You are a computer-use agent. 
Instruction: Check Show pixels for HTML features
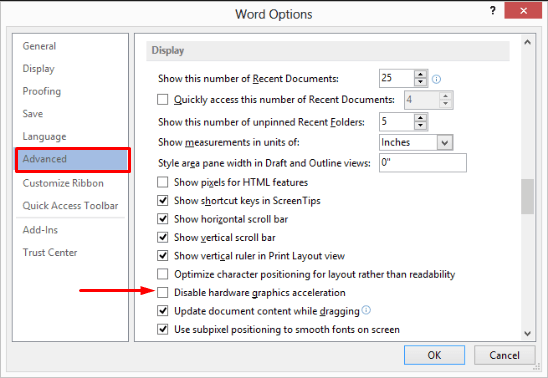tap(162, 182)
